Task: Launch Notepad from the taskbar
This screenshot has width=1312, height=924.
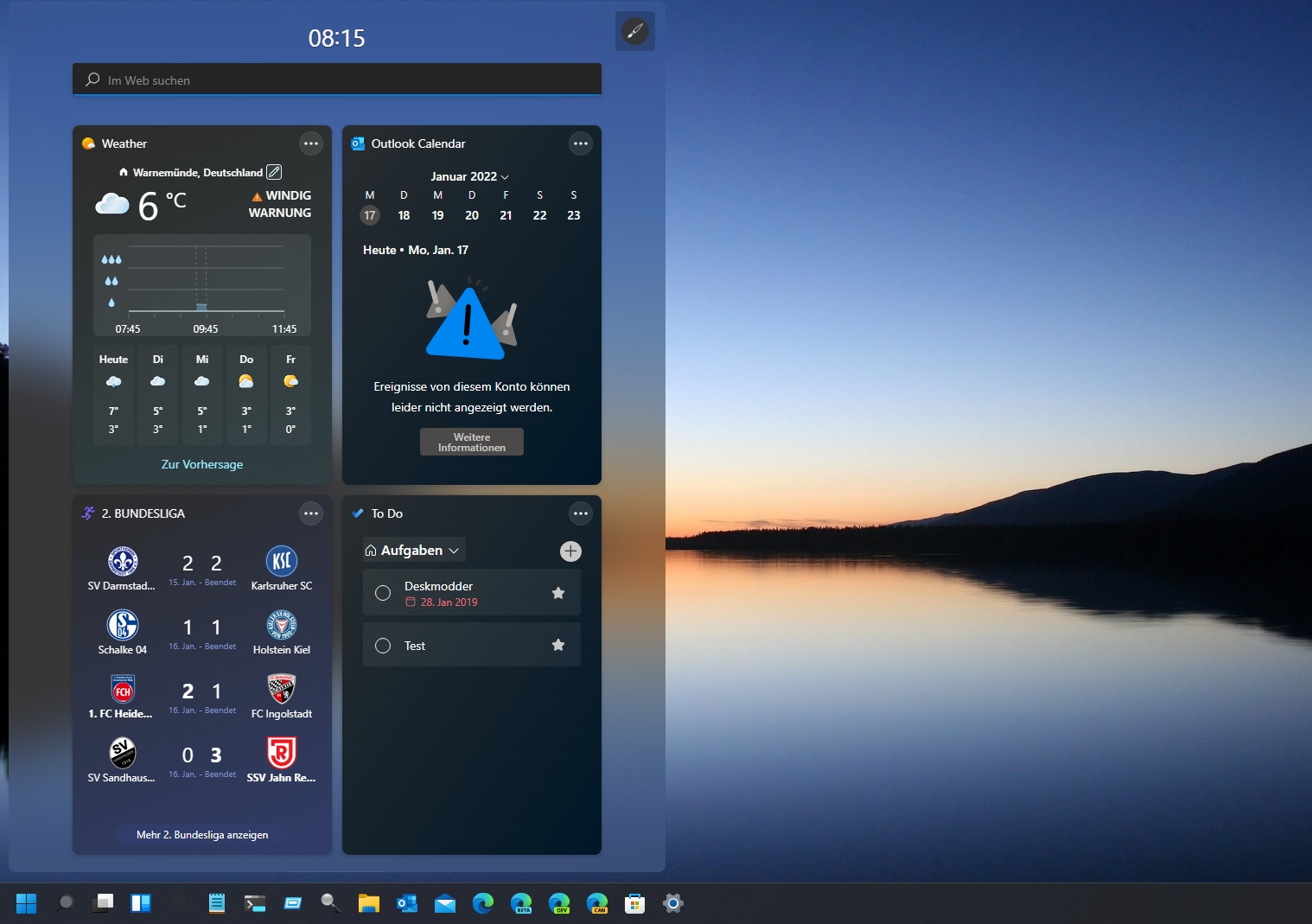Action: point(217,903)
